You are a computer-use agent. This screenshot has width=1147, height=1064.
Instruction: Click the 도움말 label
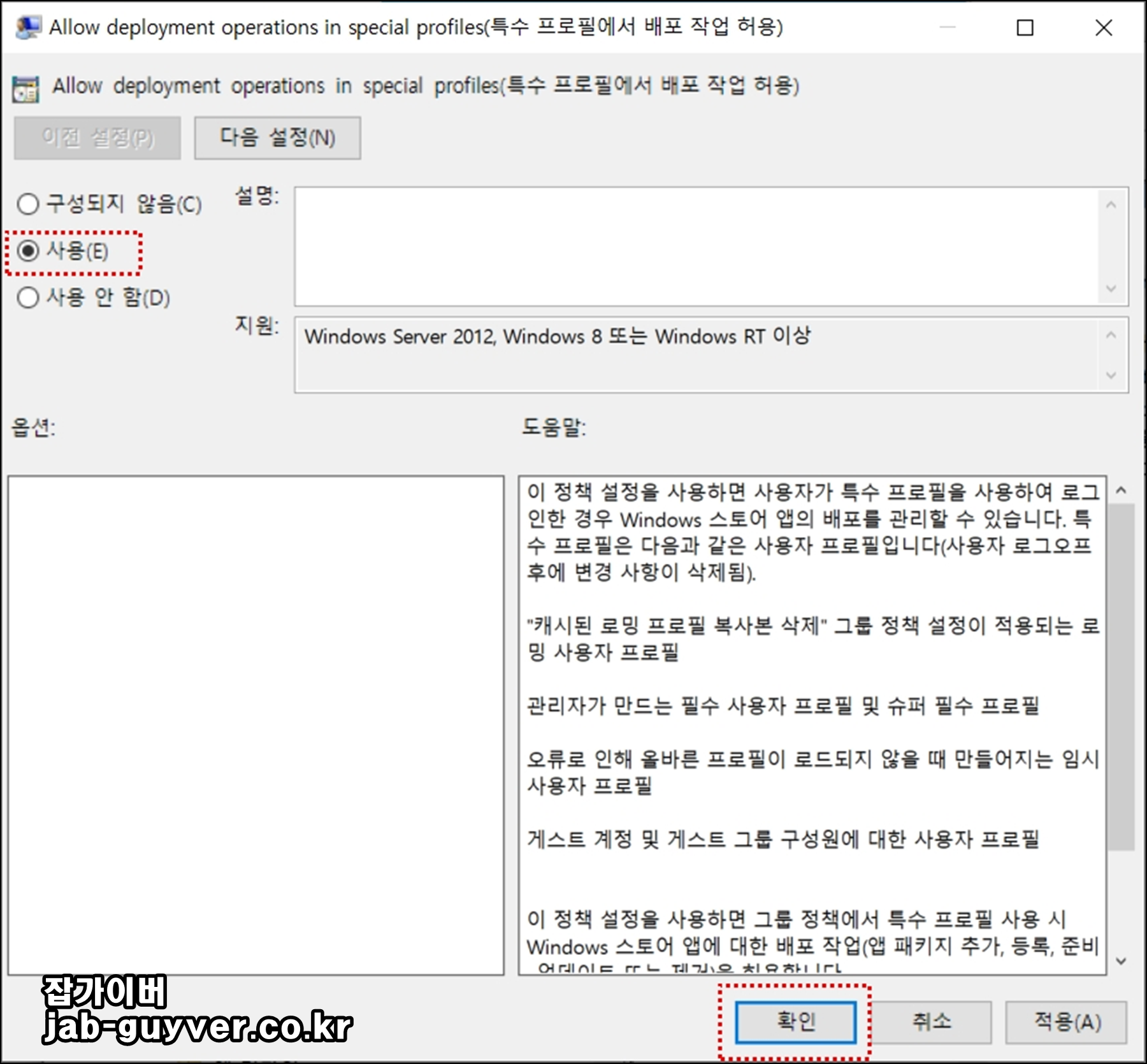point(554,427)
